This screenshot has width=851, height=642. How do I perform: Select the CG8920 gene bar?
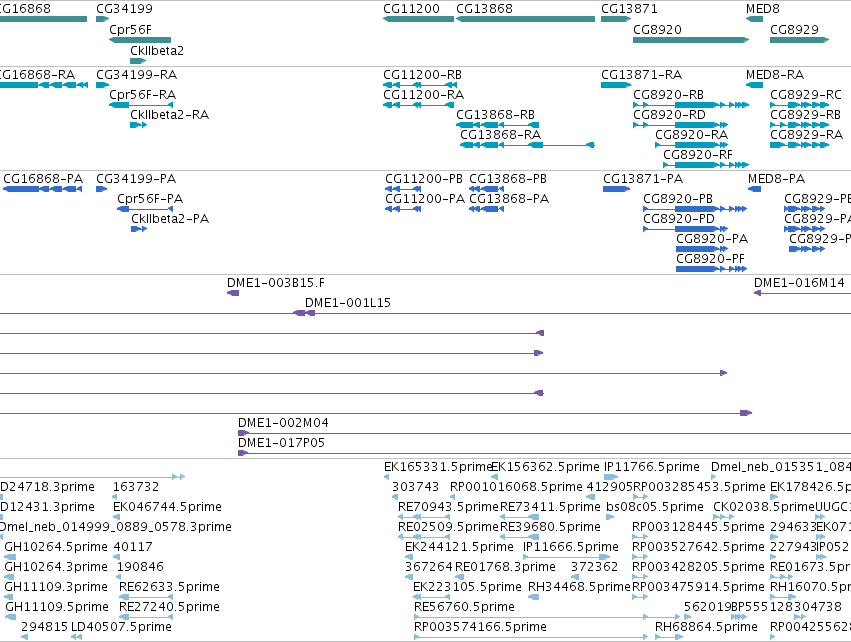[691, 40]
